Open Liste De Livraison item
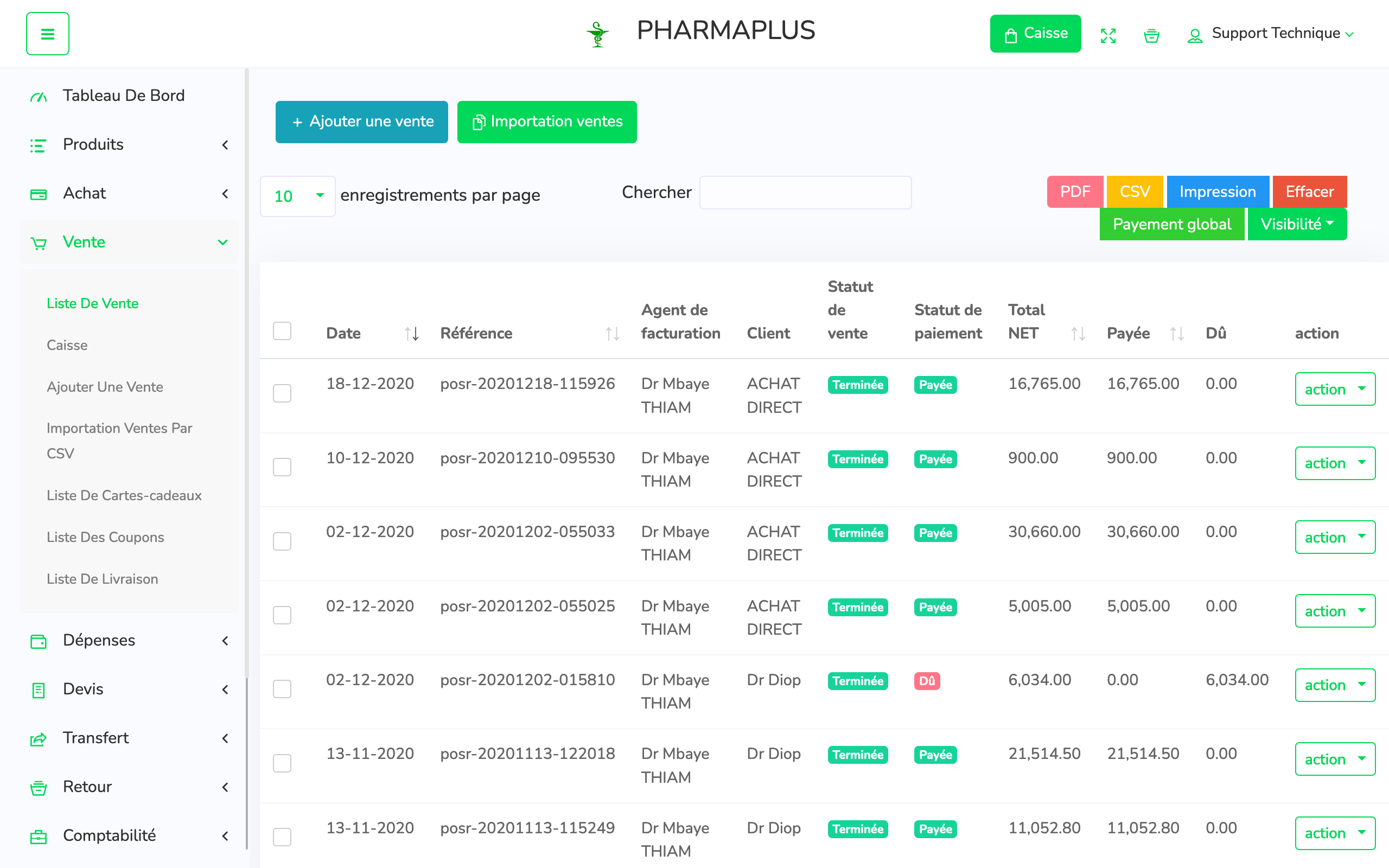This screenshot has height=868, width=1389. (x=102, y=579)
